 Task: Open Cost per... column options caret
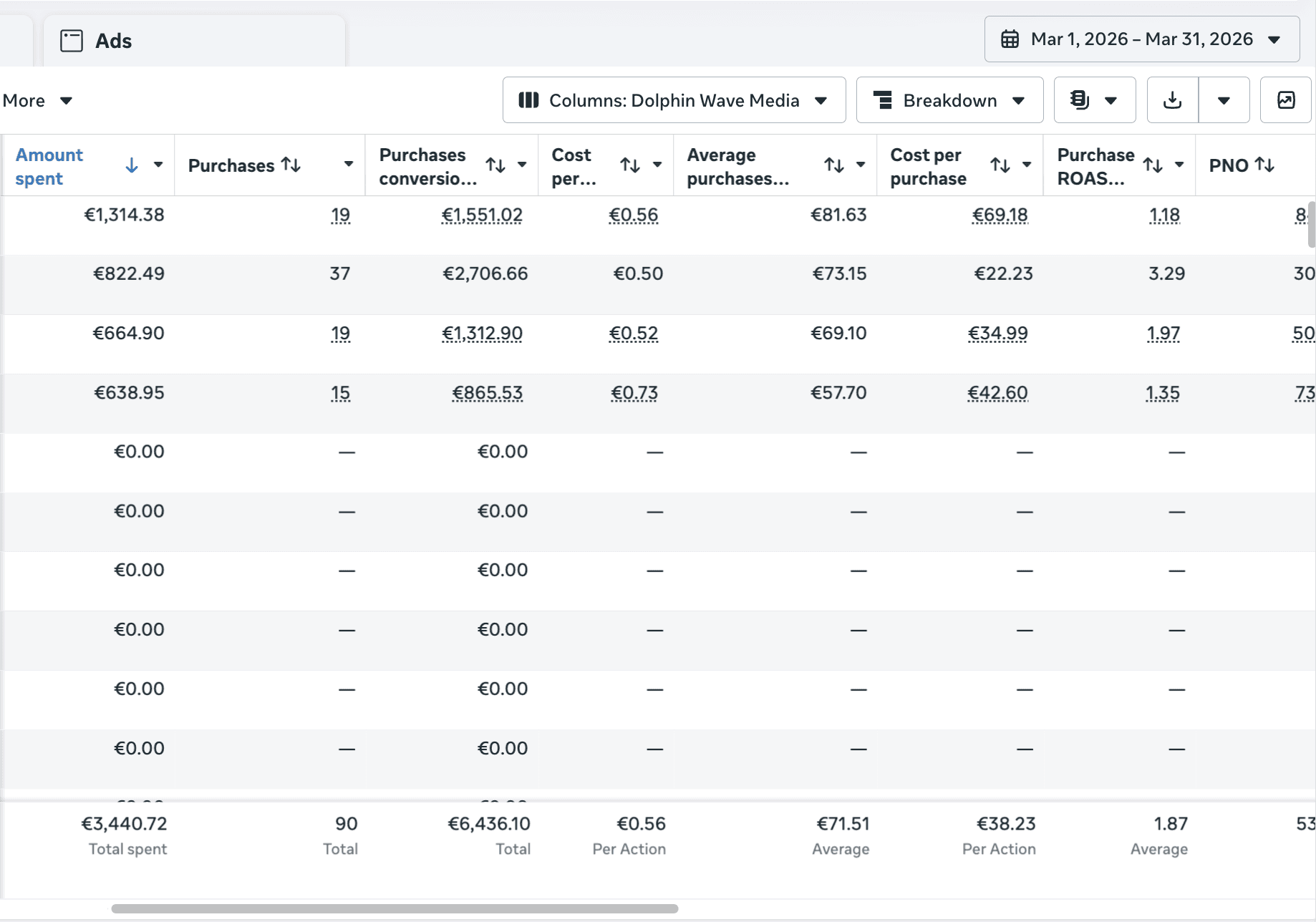(x=657, y=165)
